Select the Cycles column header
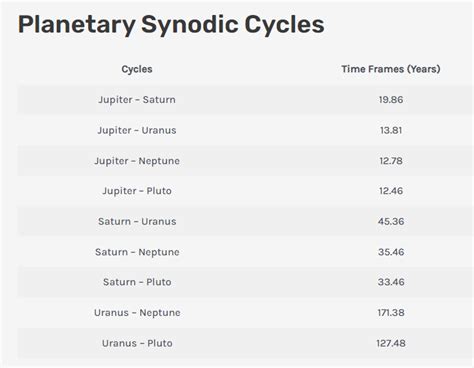The image size is (474, 368). [x=137, y=69]
